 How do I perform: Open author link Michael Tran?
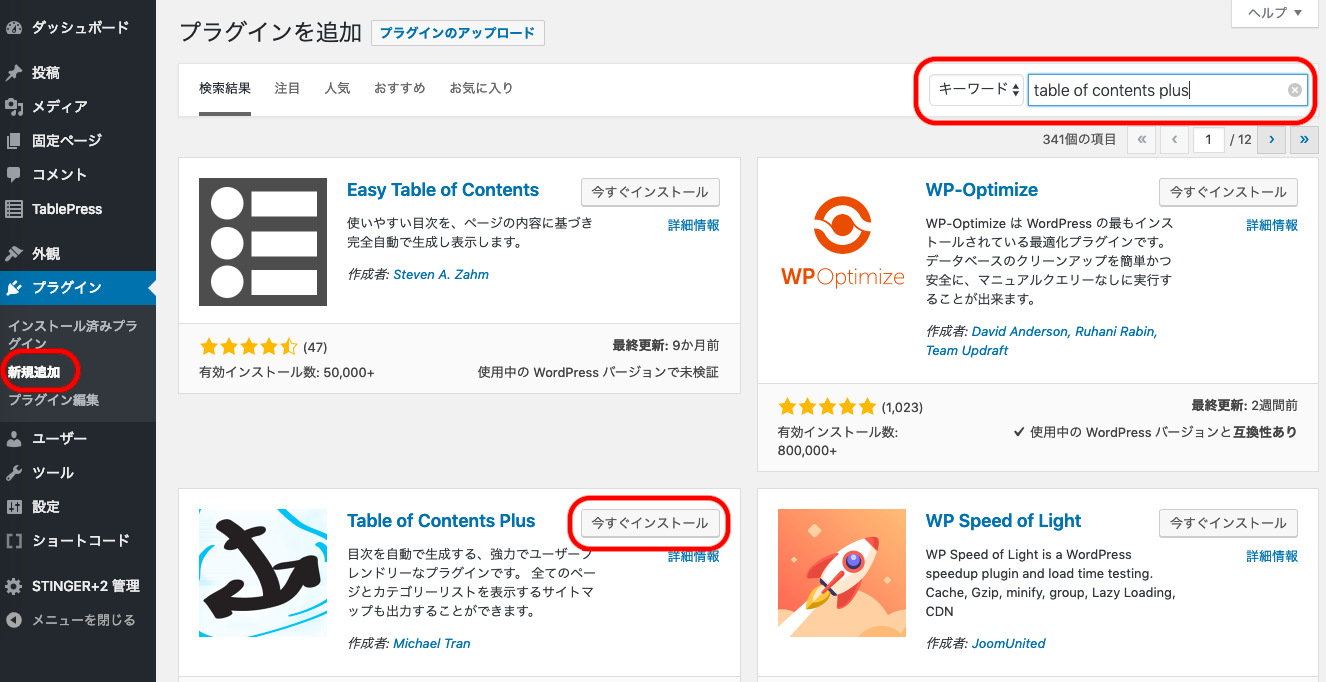432,643
